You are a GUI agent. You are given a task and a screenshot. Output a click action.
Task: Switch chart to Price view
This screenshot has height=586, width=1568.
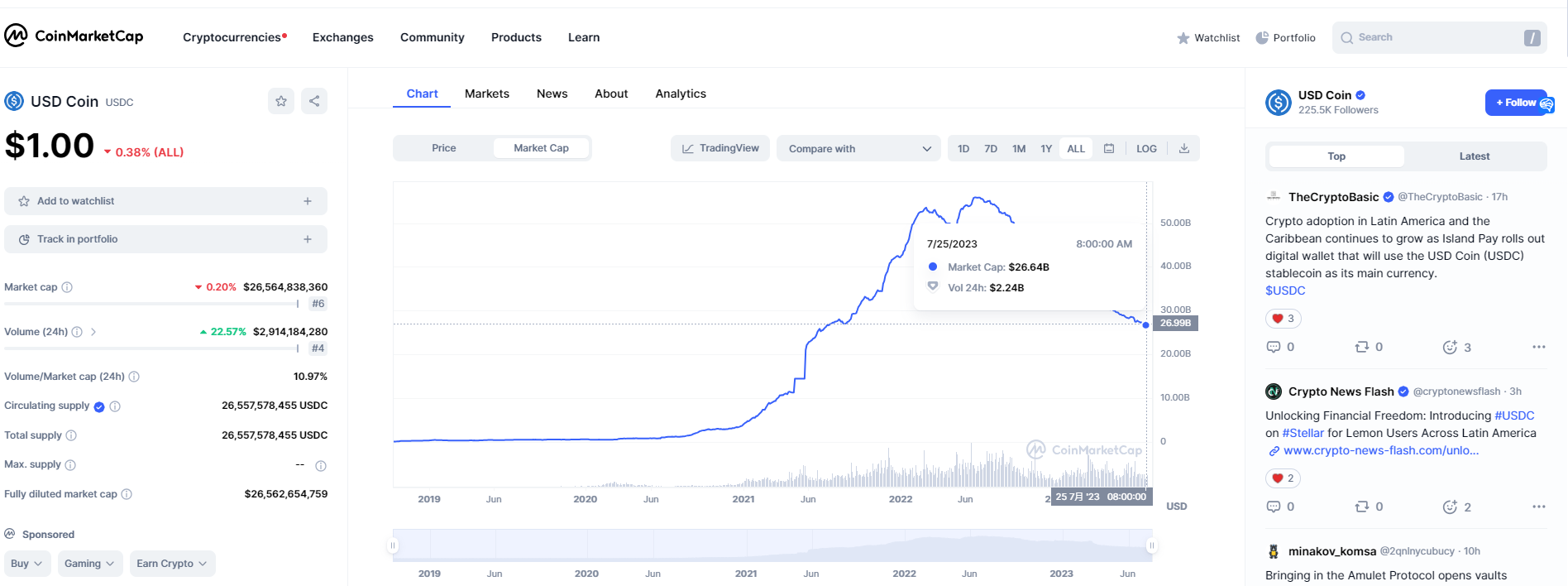coord(443,148)
